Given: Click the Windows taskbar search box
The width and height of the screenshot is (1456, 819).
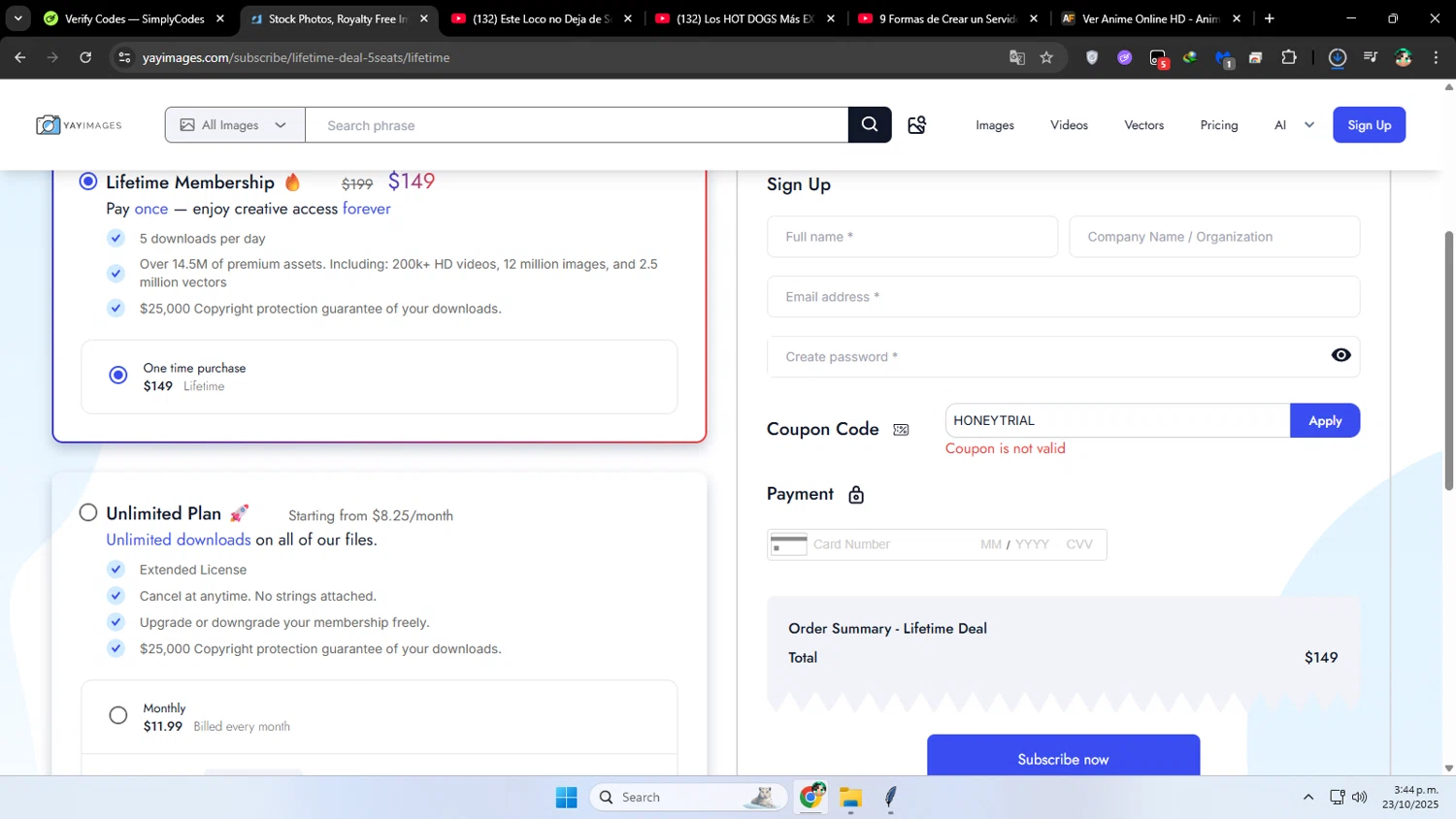Looking at the screenshot, I should 688,797.
